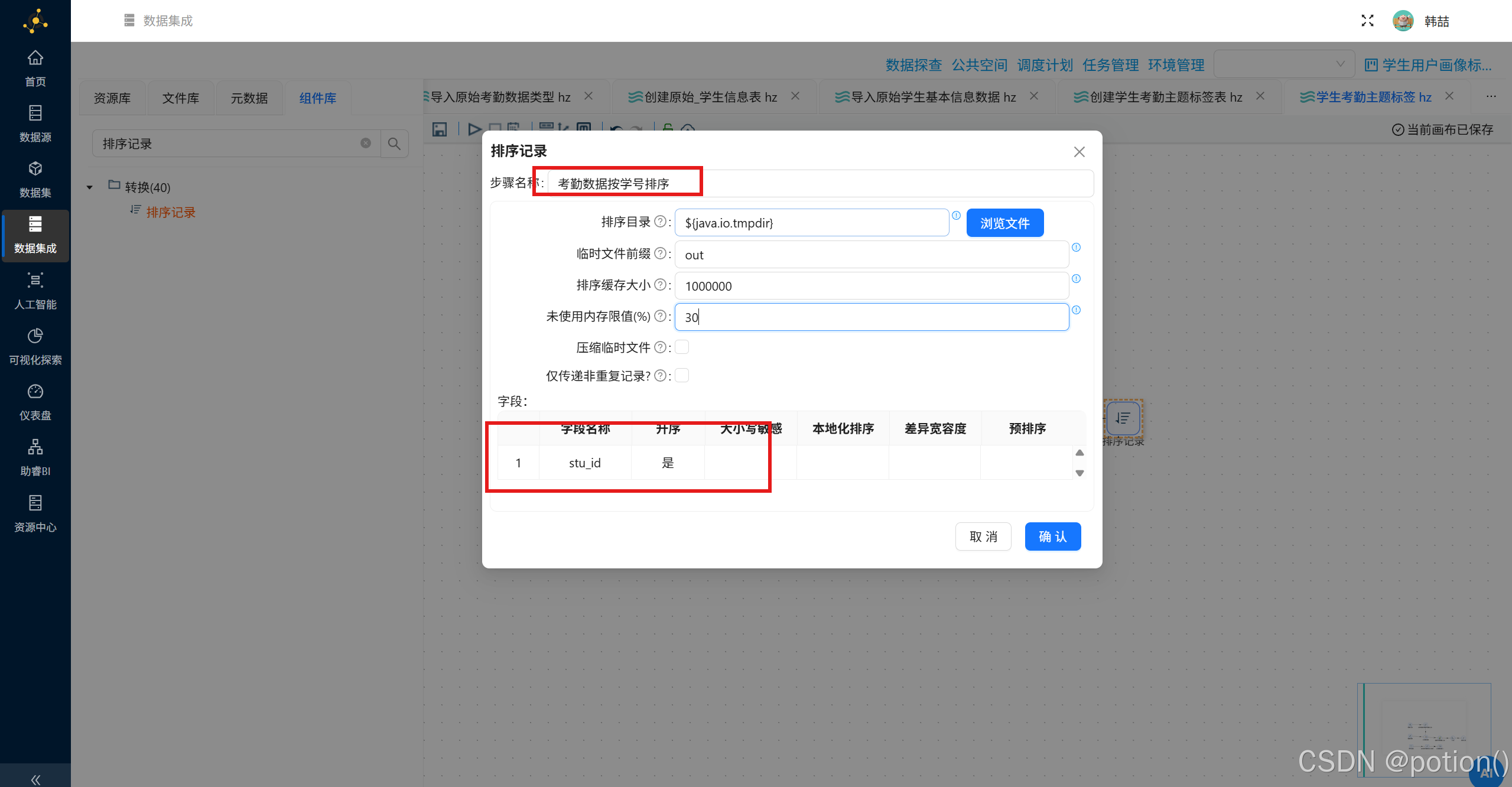Show help for 仅传递非重复记录 question icon
1512x787 pixels.
661,376
